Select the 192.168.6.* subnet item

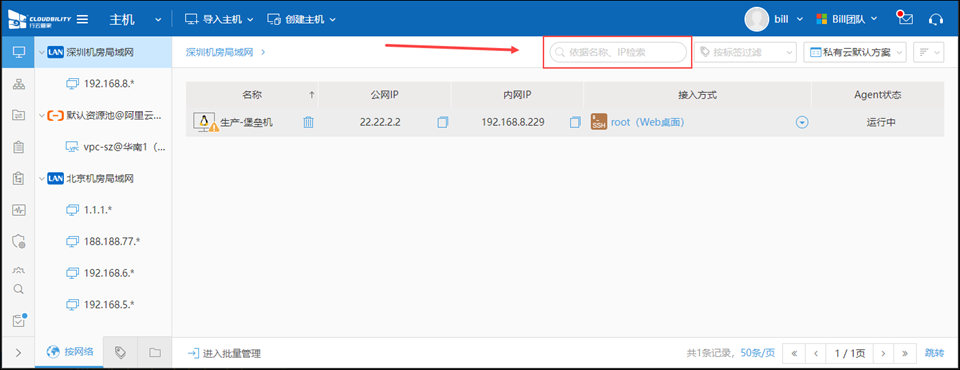click(x=101, y=273)
